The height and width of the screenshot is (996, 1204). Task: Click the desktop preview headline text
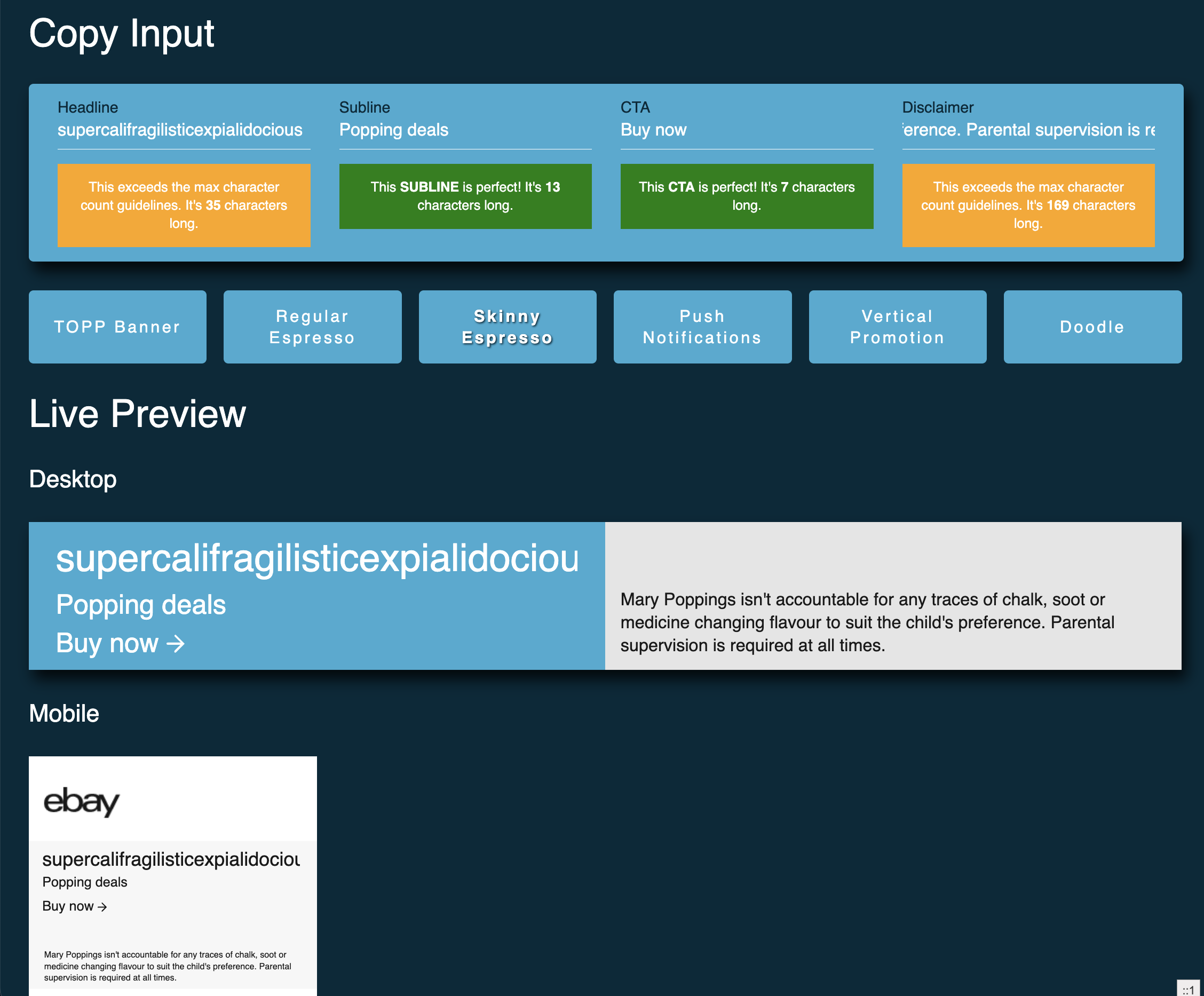tap(317, 558)
